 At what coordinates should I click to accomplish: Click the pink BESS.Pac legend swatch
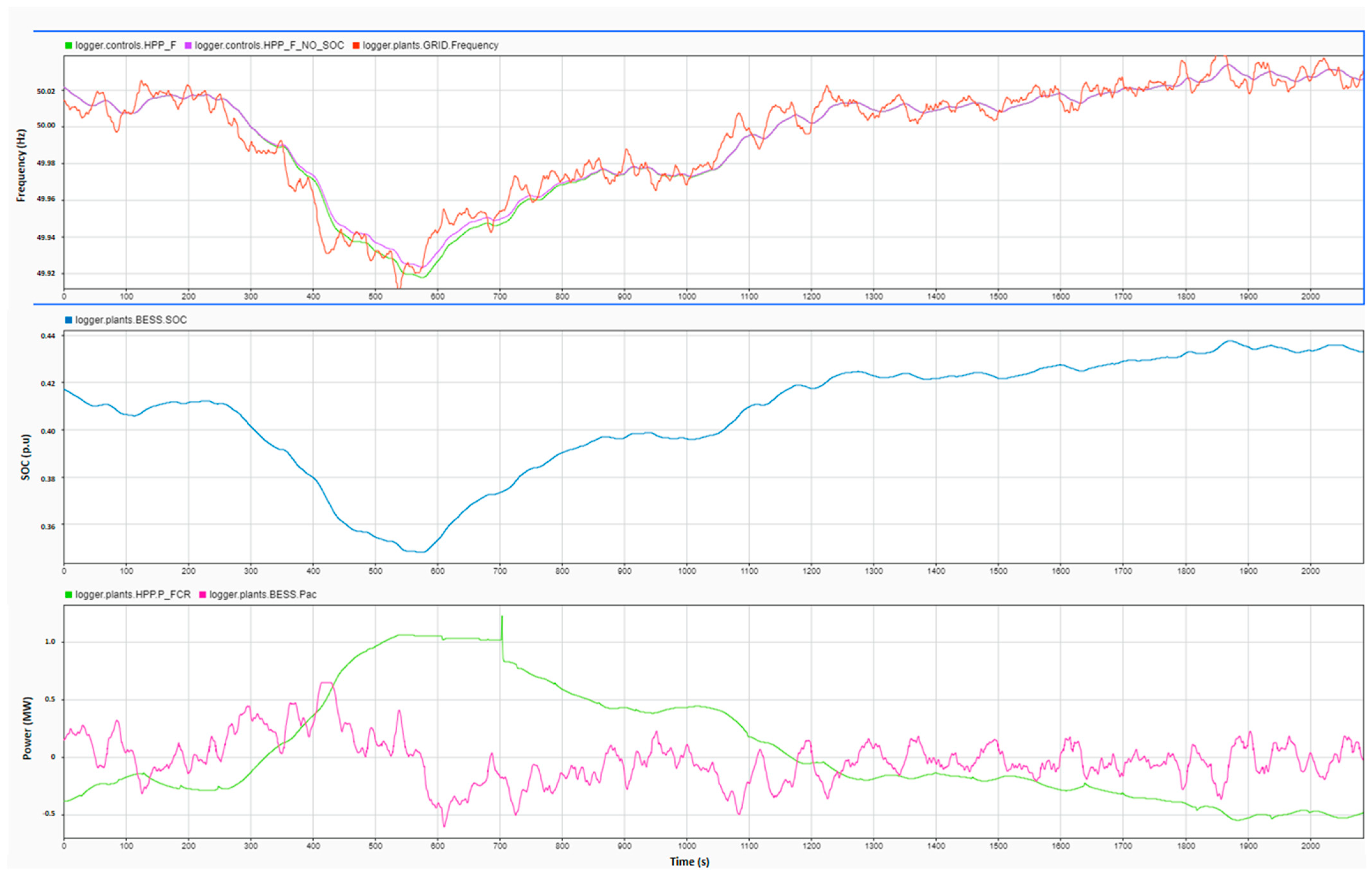point(202,594)
